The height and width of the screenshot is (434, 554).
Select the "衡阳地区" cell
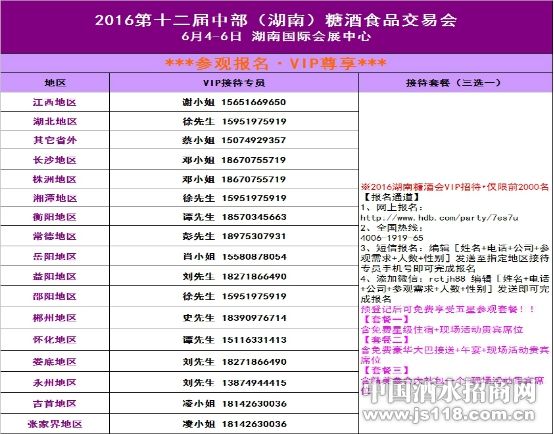tap(55, 217)
